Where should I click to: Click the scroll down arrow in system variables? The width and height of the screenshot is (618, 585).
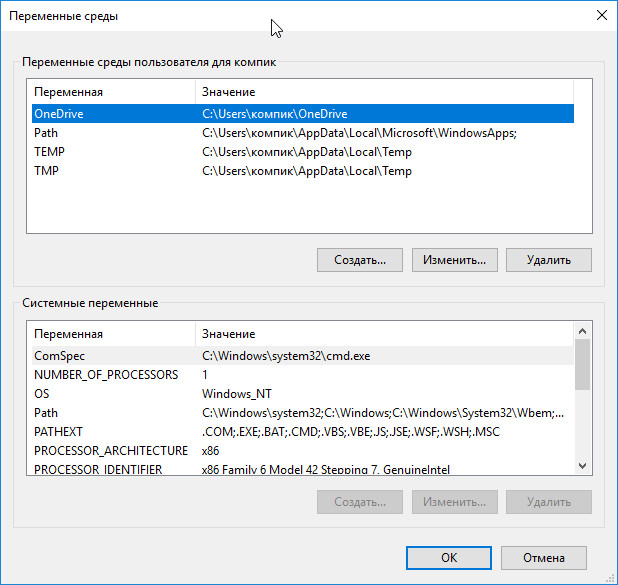(583, 466)
